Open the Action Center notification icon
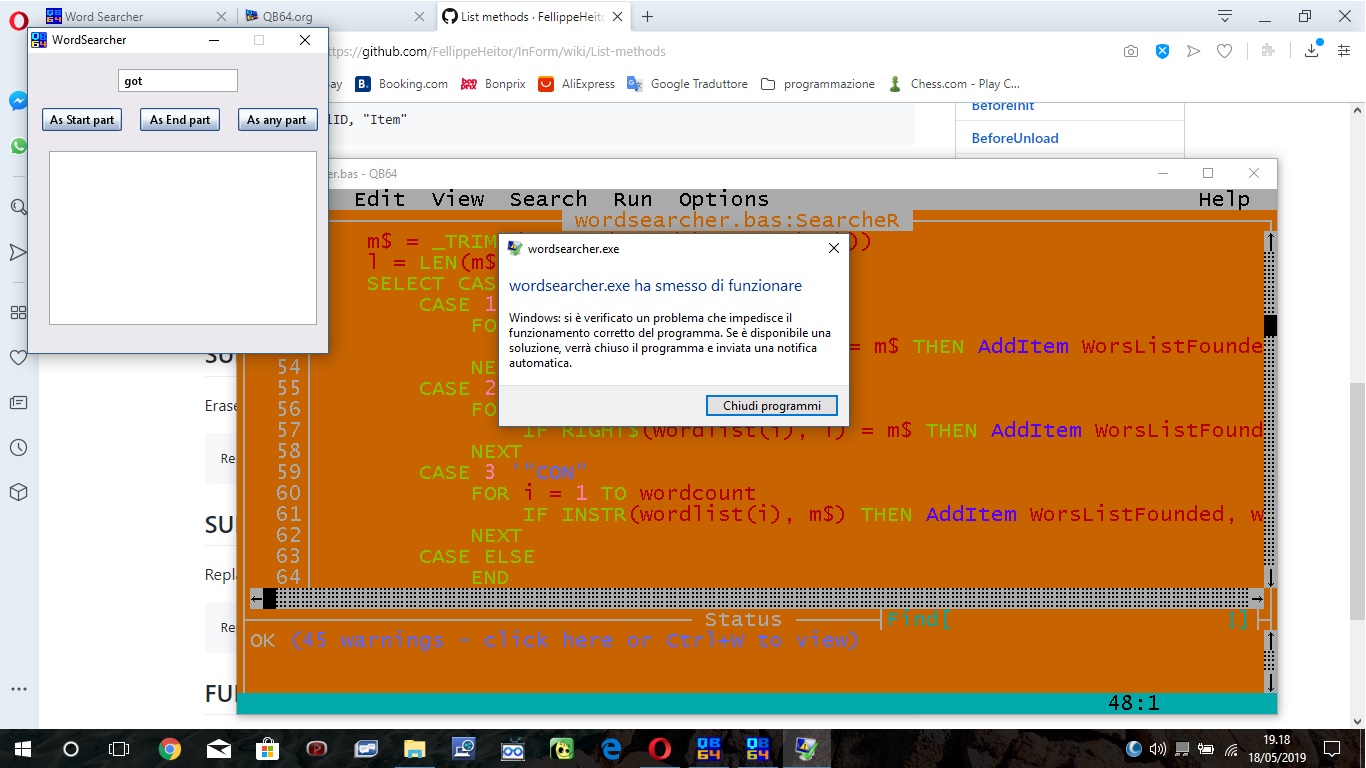This screenshot has height=768, width=1366. (1332, 748)
